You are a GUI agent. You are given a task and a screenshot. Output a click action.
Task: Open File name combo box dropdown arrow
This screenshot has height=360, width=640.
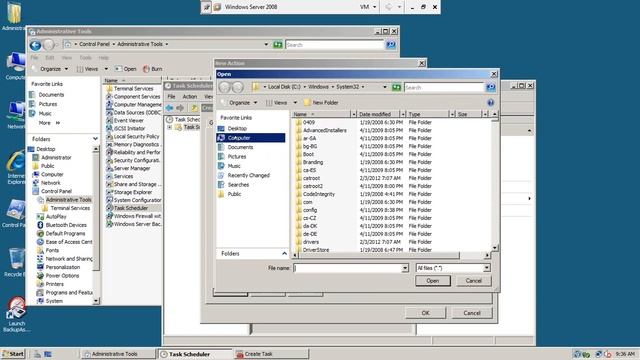tap(405, 268)
